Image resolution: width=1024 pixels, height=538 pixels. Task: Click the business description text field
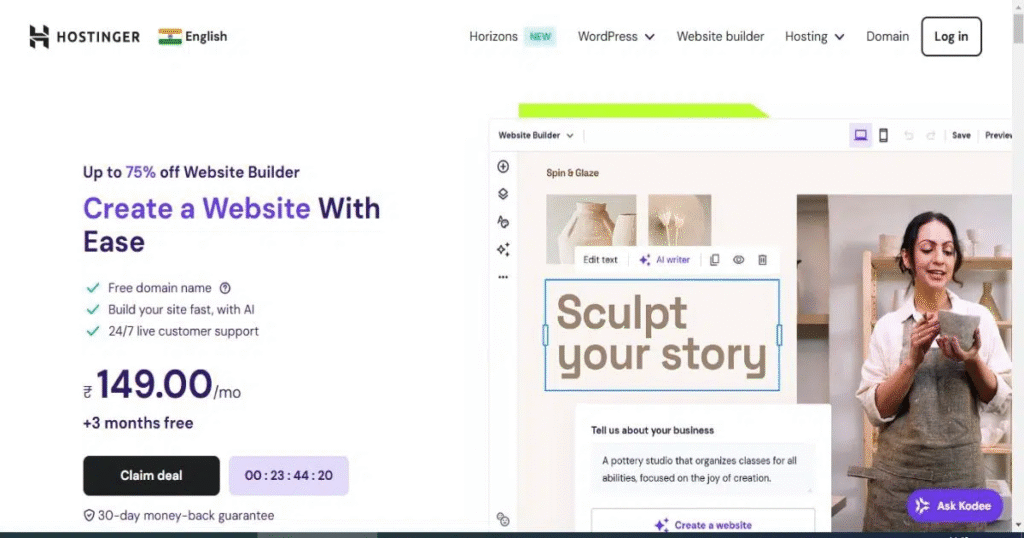702,469
